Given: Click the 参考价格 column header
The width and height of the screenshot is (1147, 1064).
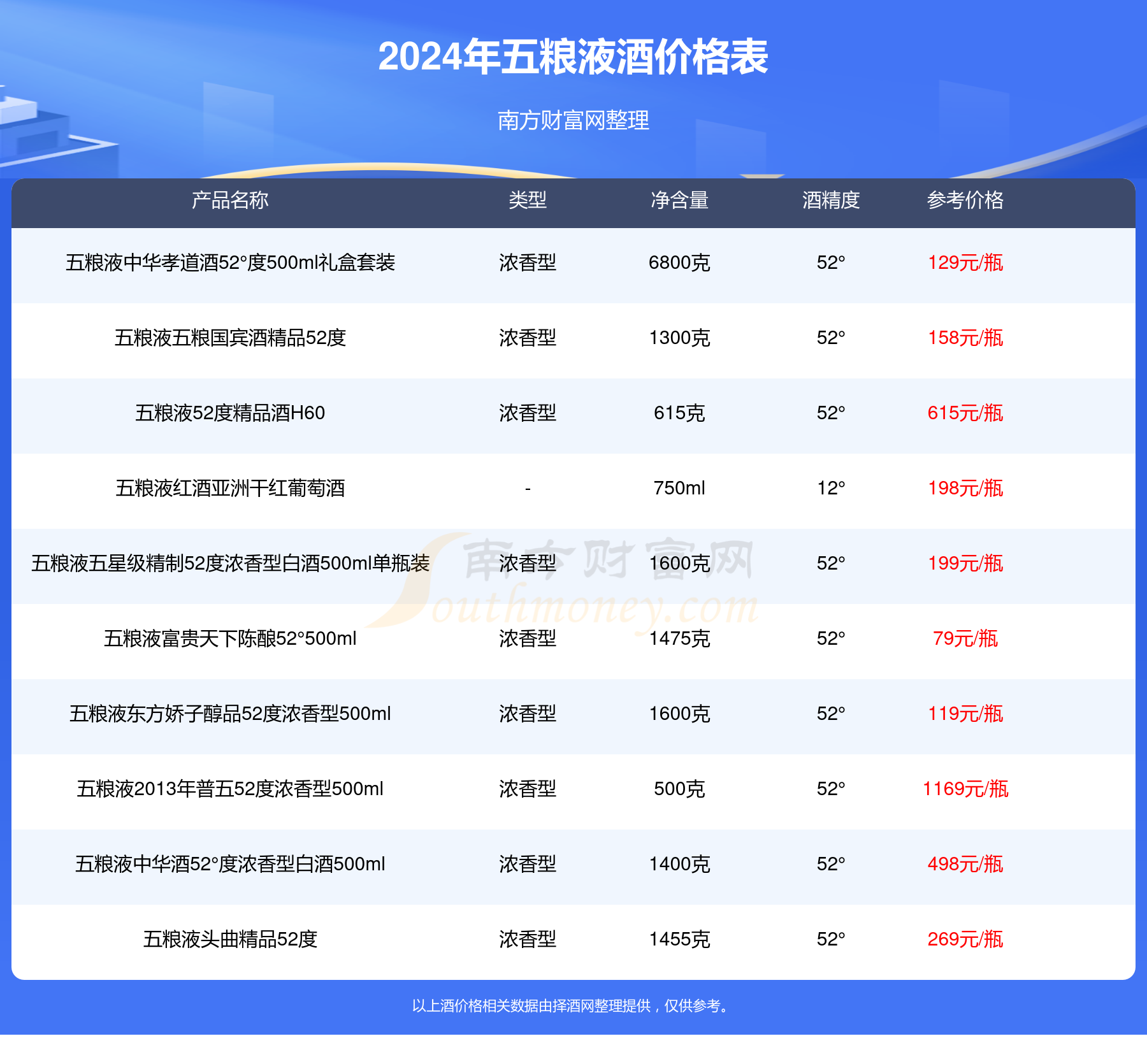Looking at the screenshot, I should tap(965, 200).
